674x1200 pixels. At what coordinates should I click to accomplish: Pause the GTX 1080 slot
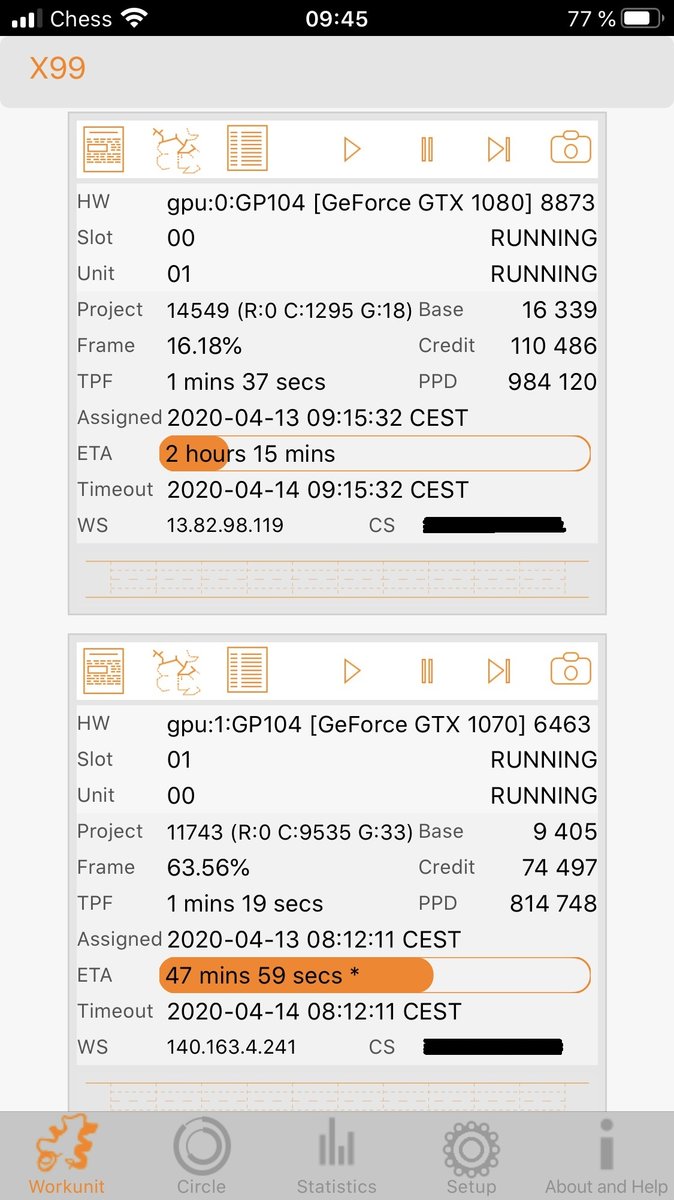pos(427,150)
